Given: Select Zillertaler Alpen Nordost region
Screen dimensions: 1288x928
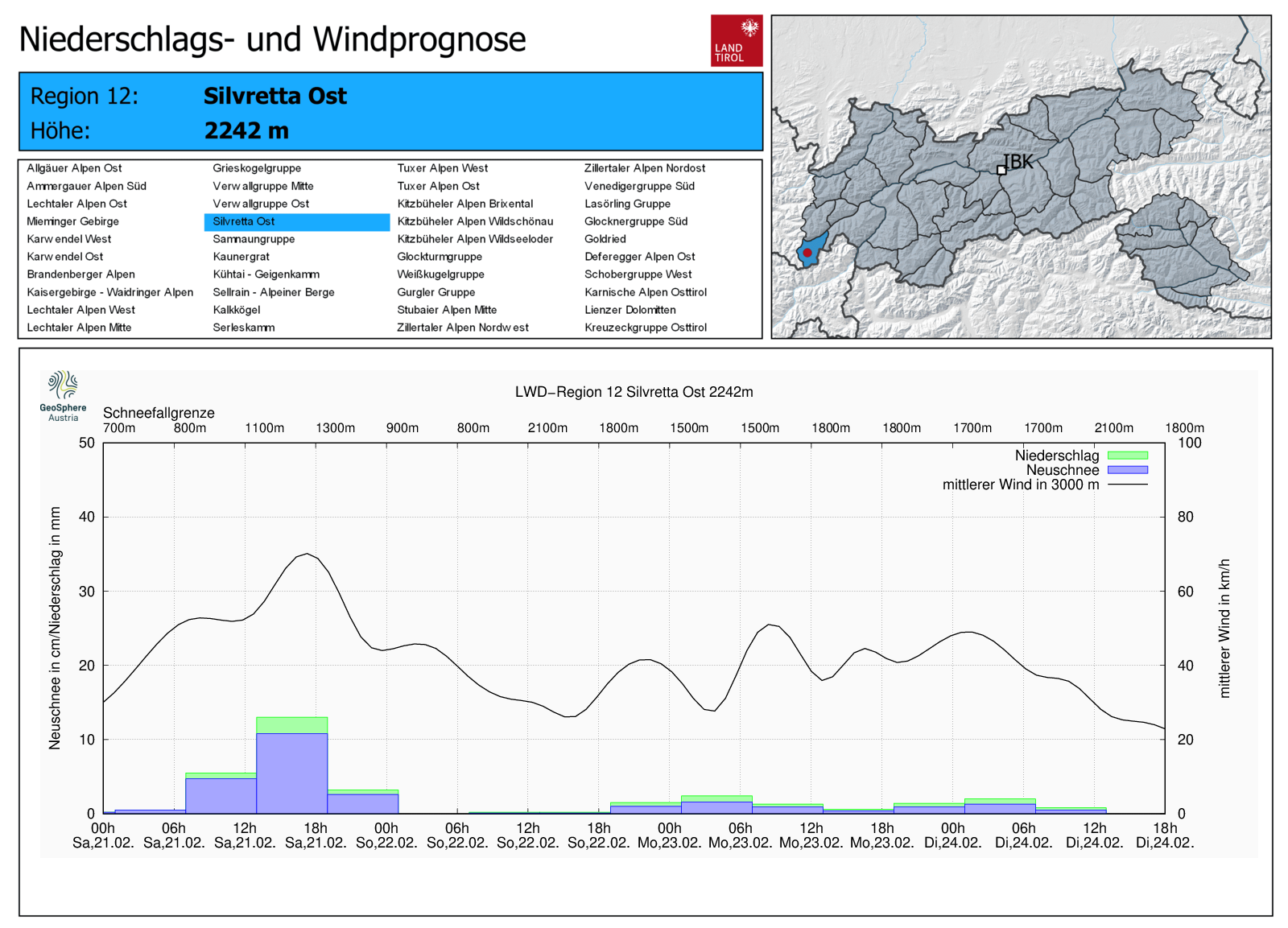Looking at the screenshot, I should [644, 168].
